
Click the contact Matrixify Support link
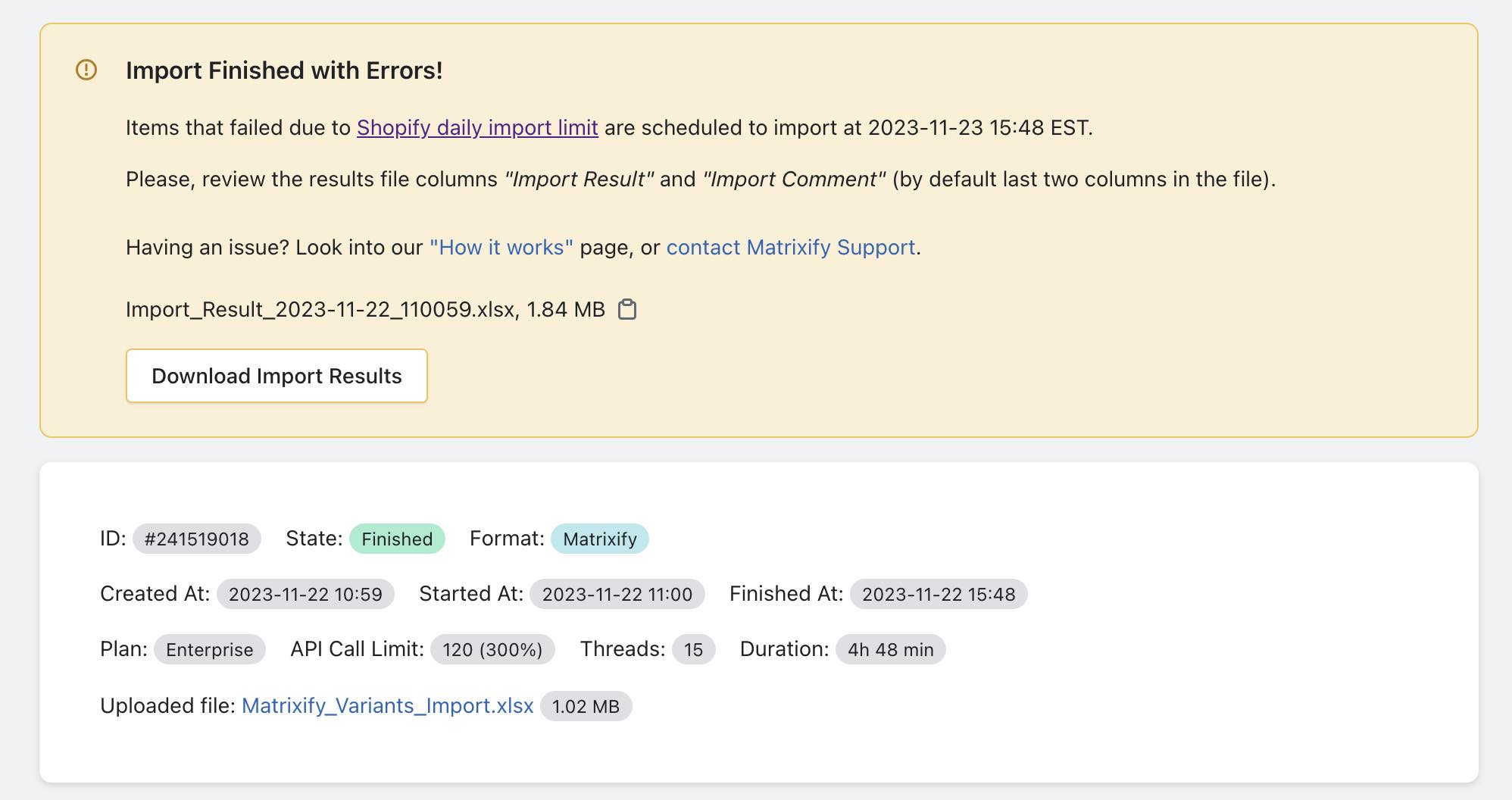click(790, 247)
